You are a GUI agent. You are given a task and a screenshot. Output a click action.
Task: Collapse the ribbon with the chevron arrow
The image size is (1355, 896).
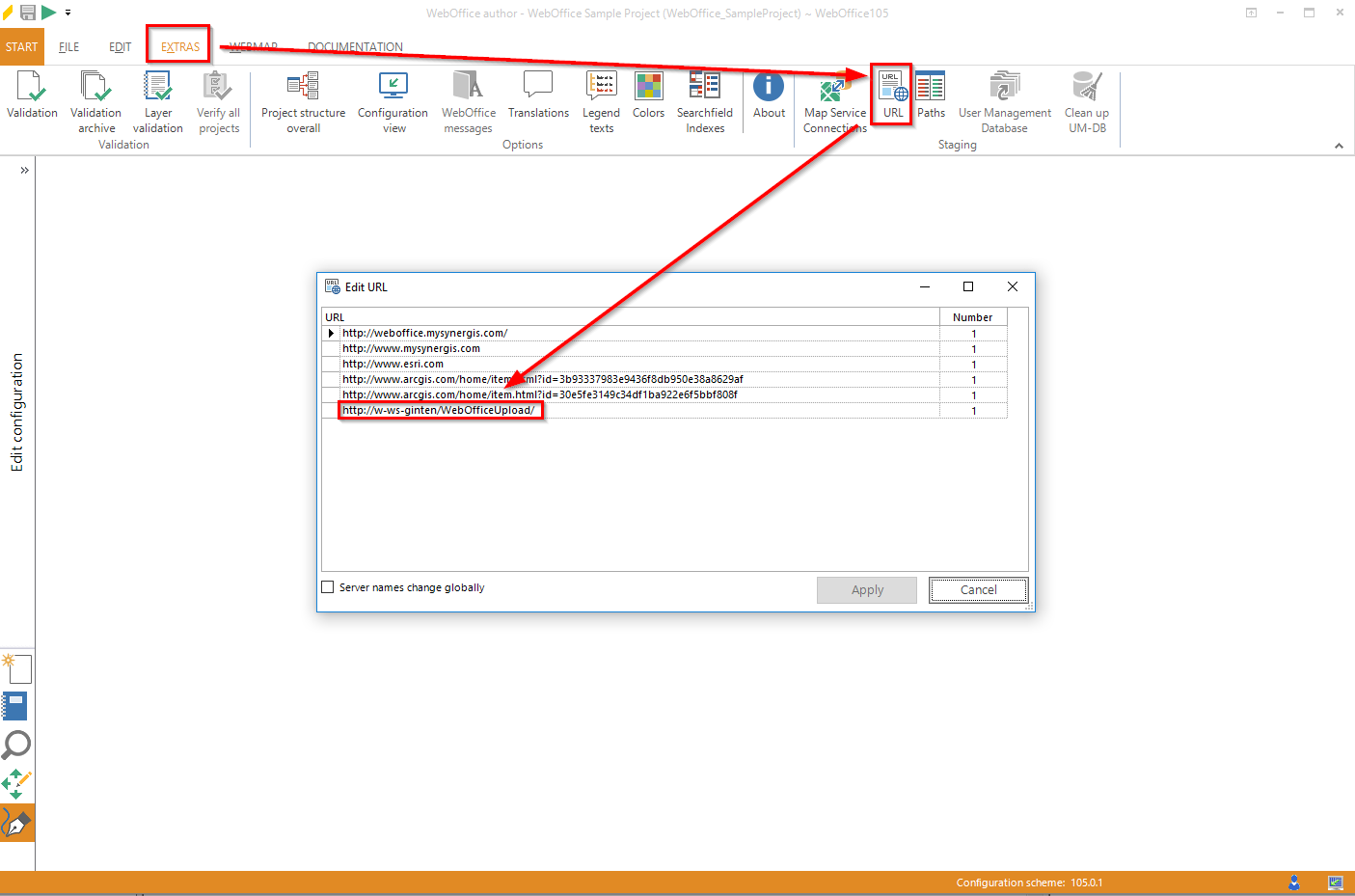(1339, 145)
